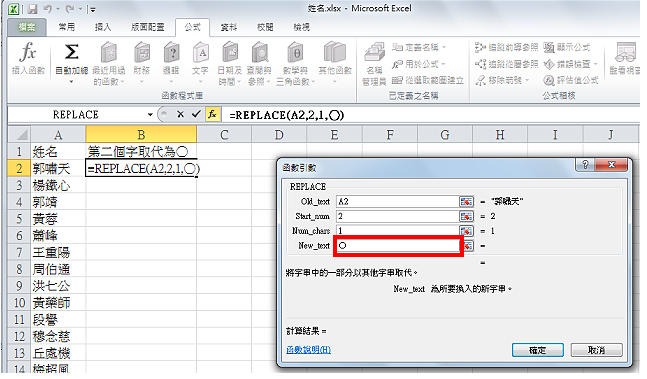Expand AutoSum dropdown arrow
This screenshot has height=379, width=647.
tap(71, 82)
